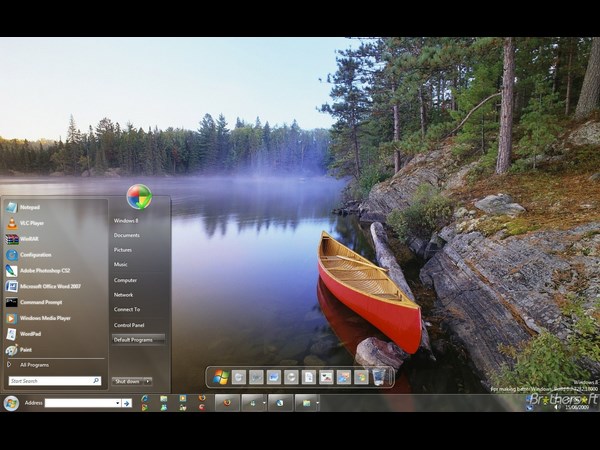Click the Go arrow beside Address bar
Screen dimensions: 600x450
coord(127,403)
